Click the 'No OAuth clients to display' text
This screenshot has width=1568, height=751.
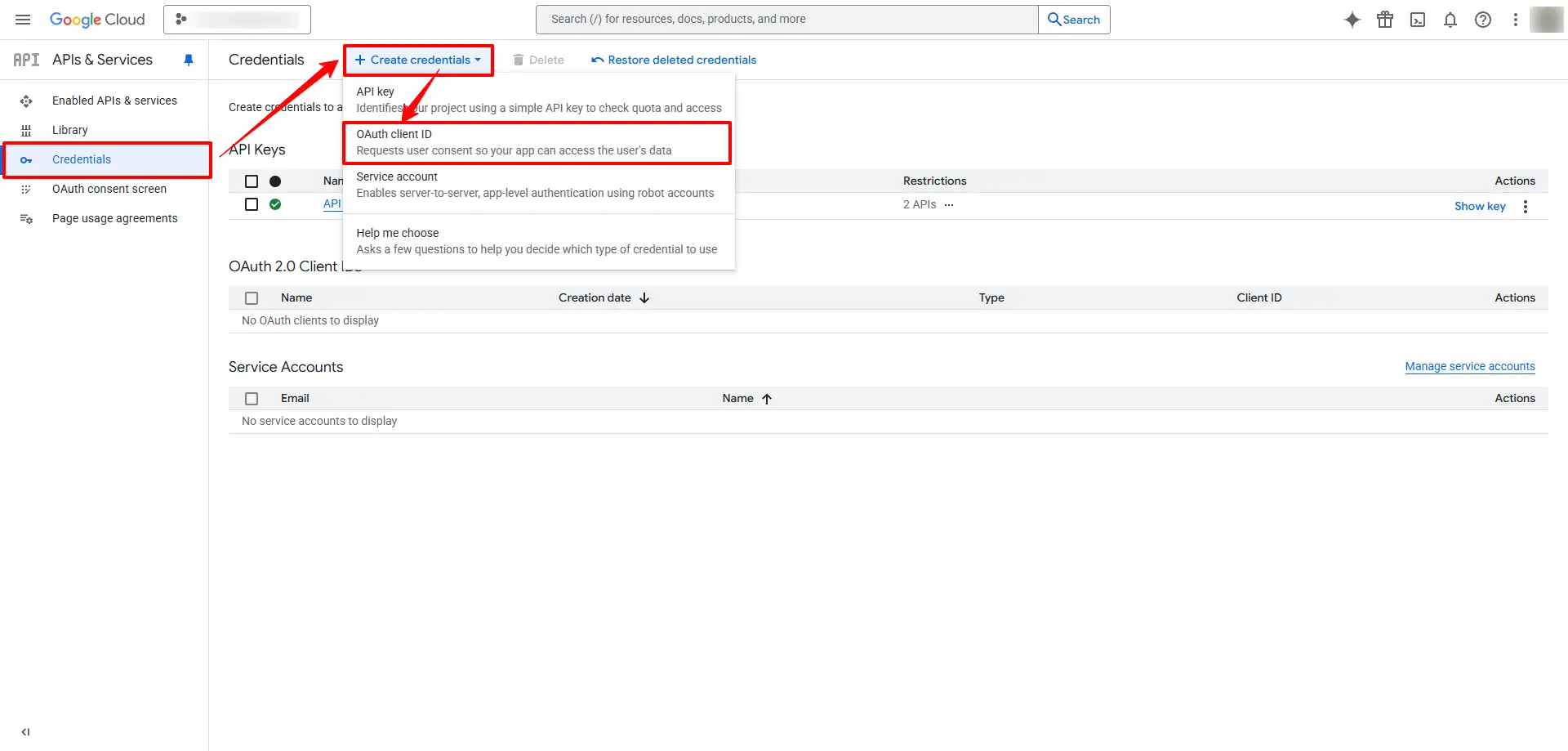point(310,320)
